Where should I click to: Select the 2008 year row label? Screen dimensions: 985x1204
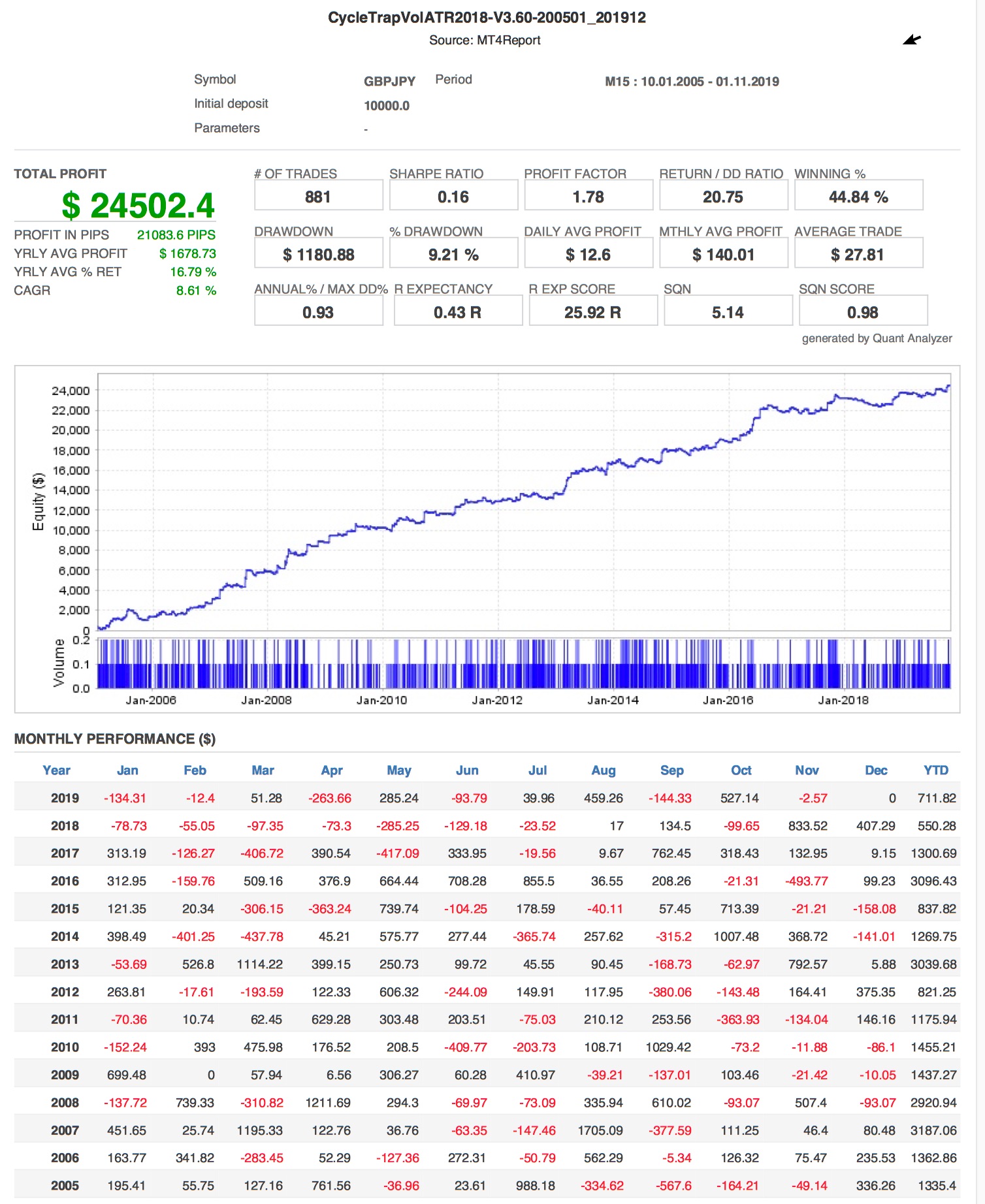(x=65, y=1102)
